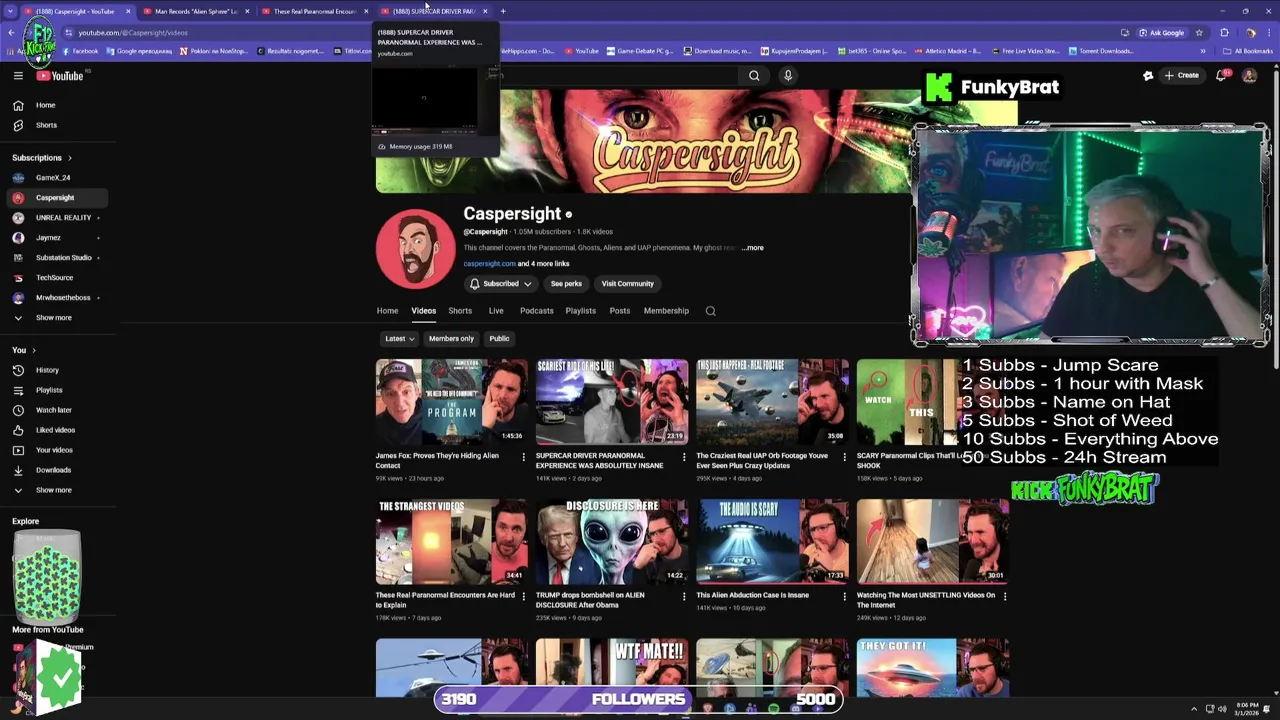Expand channel description with ...more
Screen dimensions: 1280x720
coord(753,248)
